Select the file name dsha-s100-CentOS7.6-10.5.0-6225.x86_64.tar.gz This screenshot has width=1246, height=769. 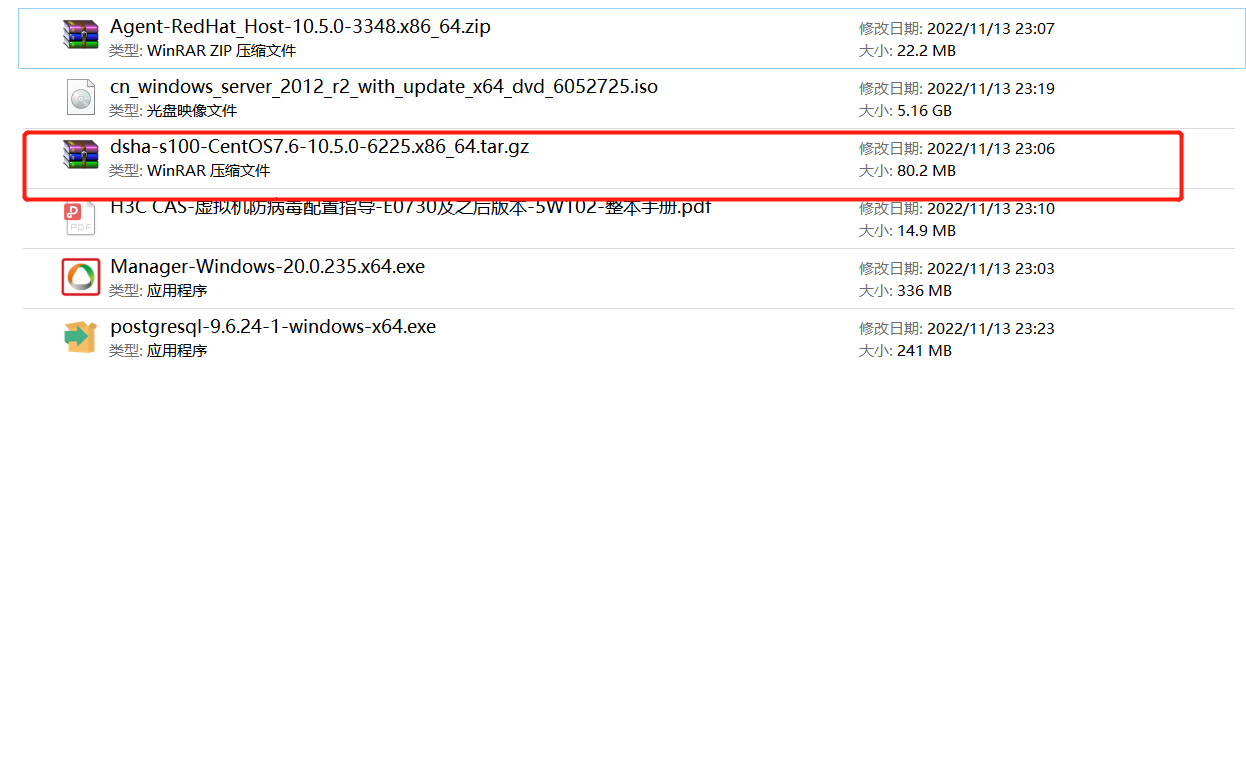click(x=320, y=147)
